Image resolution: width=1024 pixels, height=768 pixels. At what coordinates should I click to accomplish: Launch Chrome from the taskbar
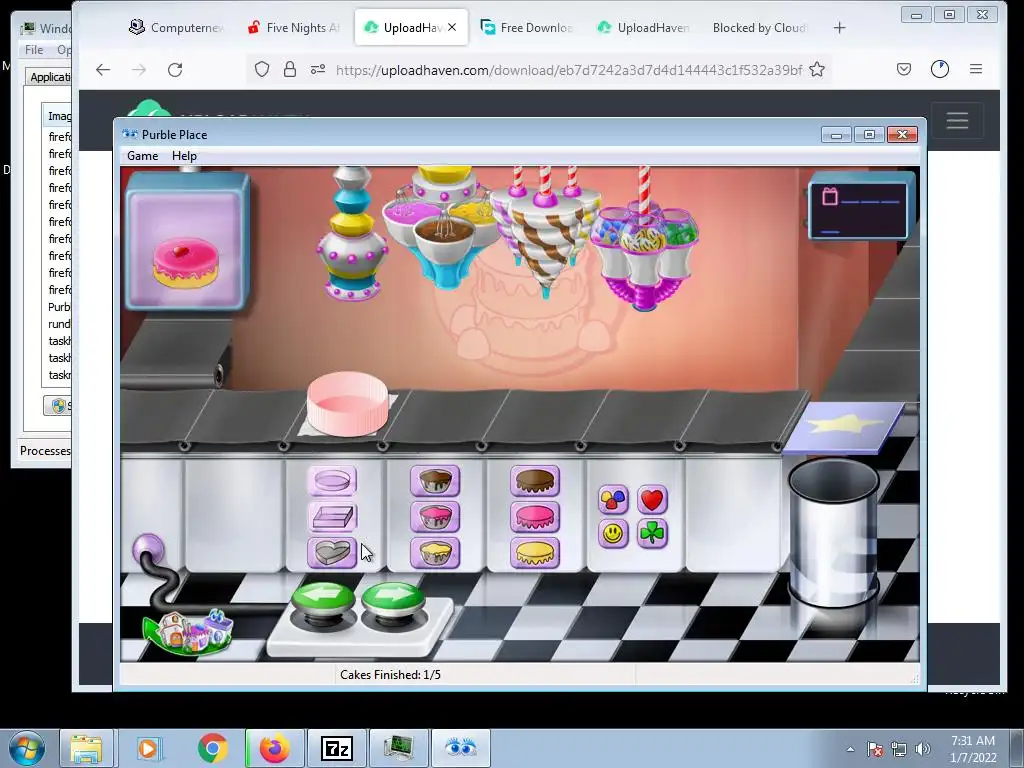click(213, 748)
